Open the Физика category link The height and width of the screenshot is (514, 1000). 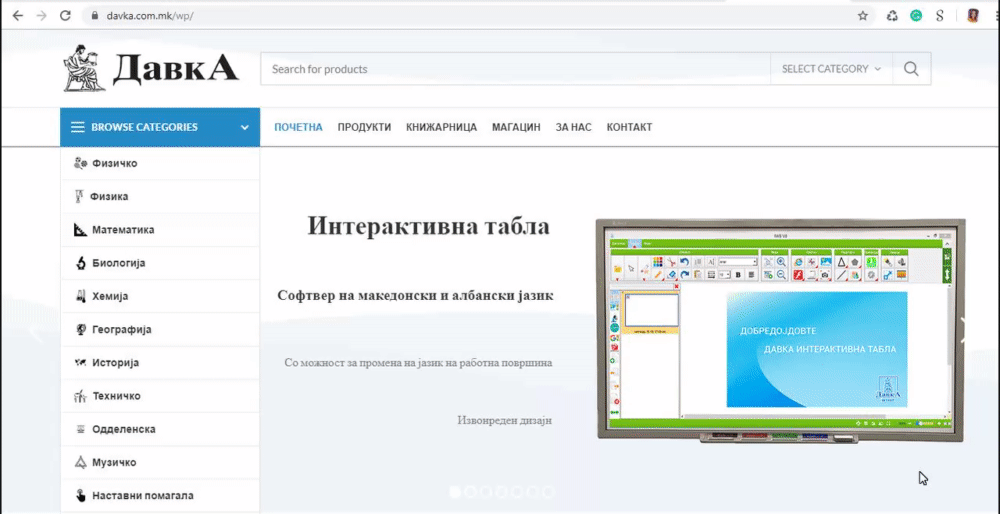tap(109, 196)
